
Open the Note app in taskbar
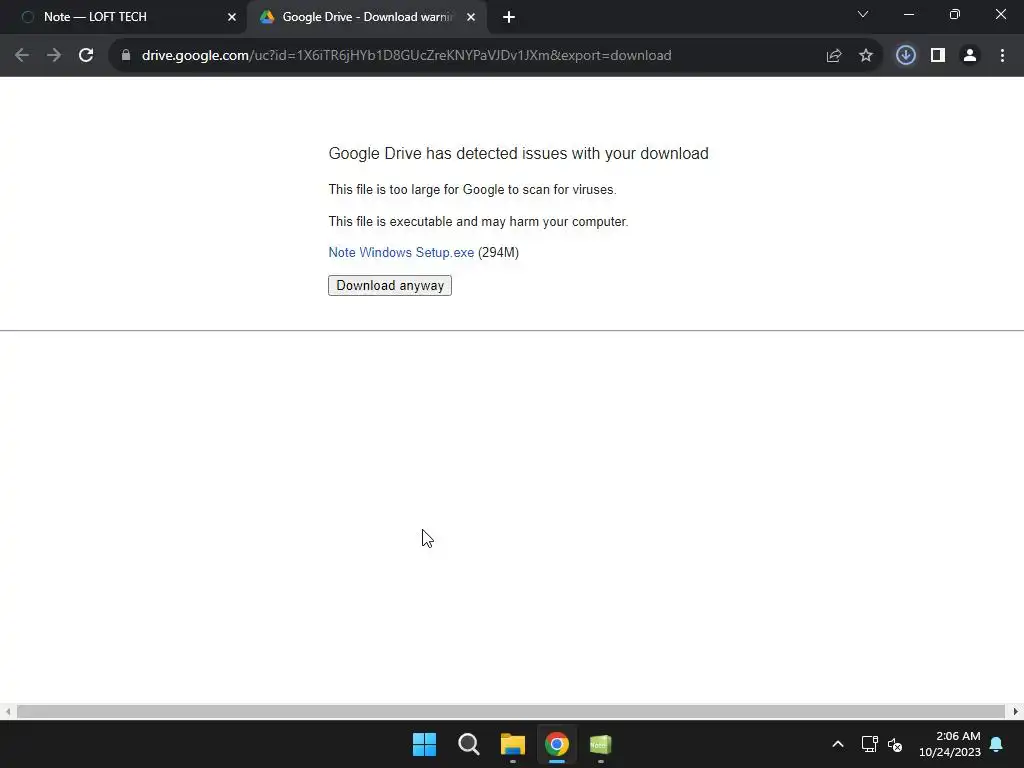(x=600, y=744)
